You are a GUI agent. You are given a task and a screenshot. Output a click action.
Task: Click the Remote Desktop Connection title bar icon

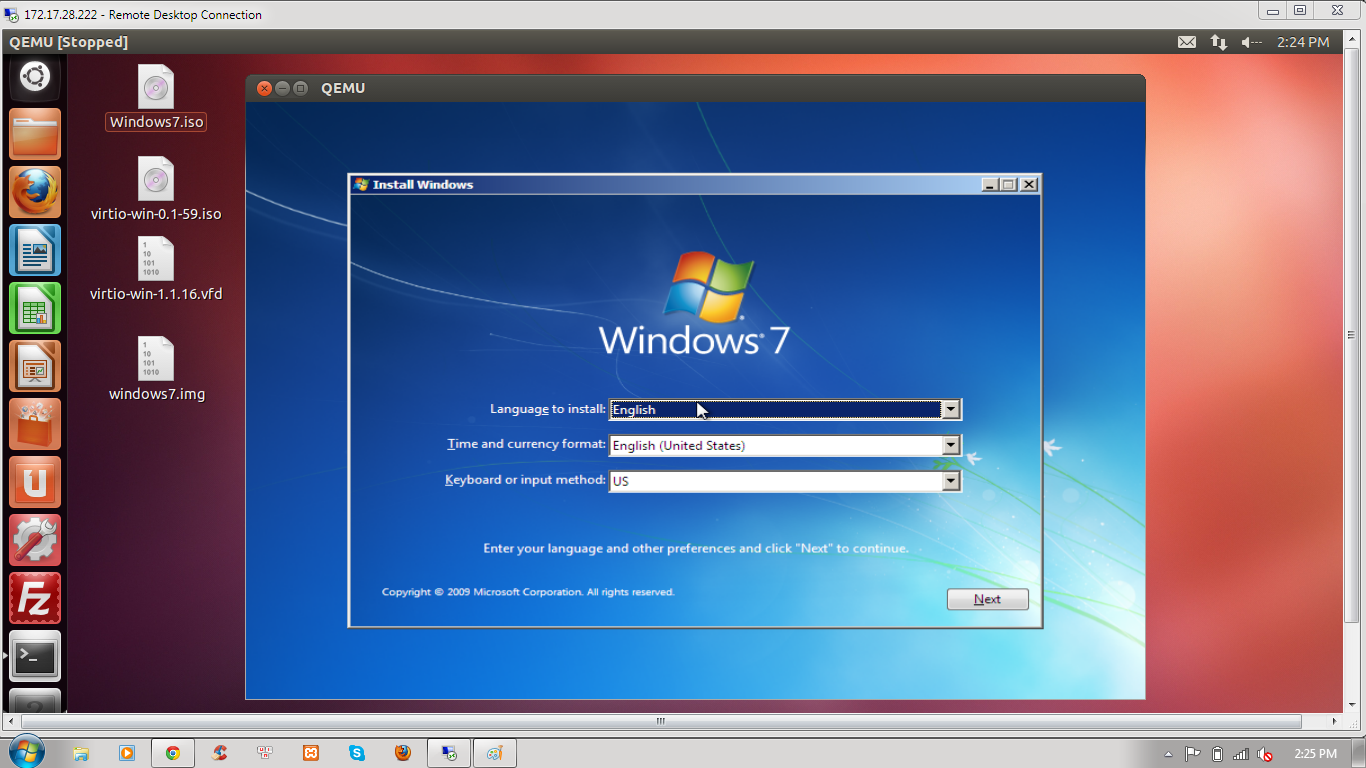(x=11, y=15)
